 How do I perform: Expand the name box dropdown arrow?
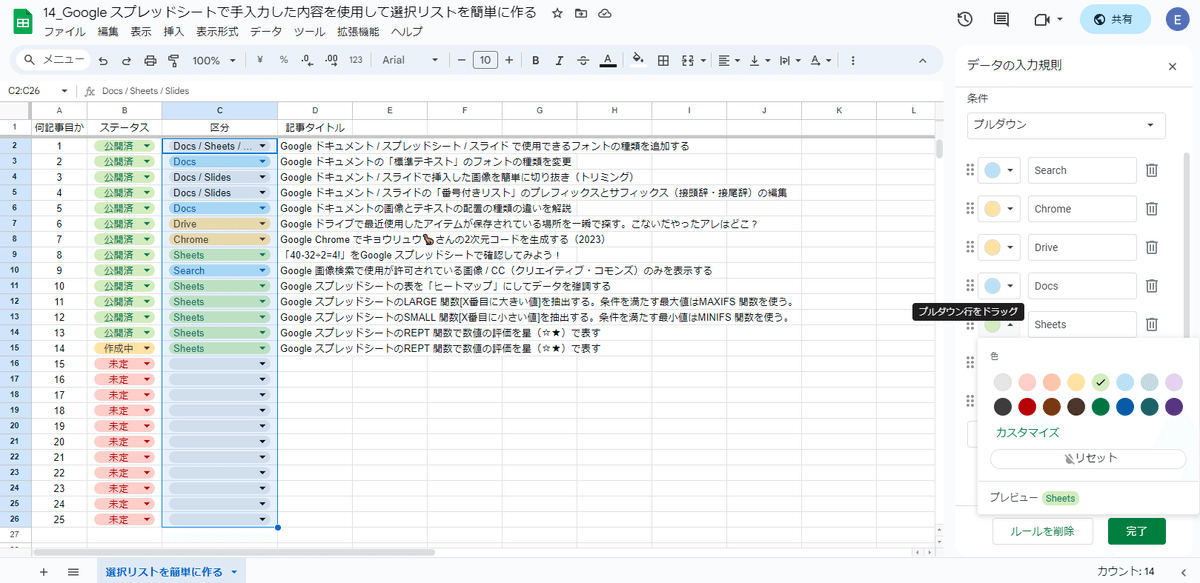[65, 91]
